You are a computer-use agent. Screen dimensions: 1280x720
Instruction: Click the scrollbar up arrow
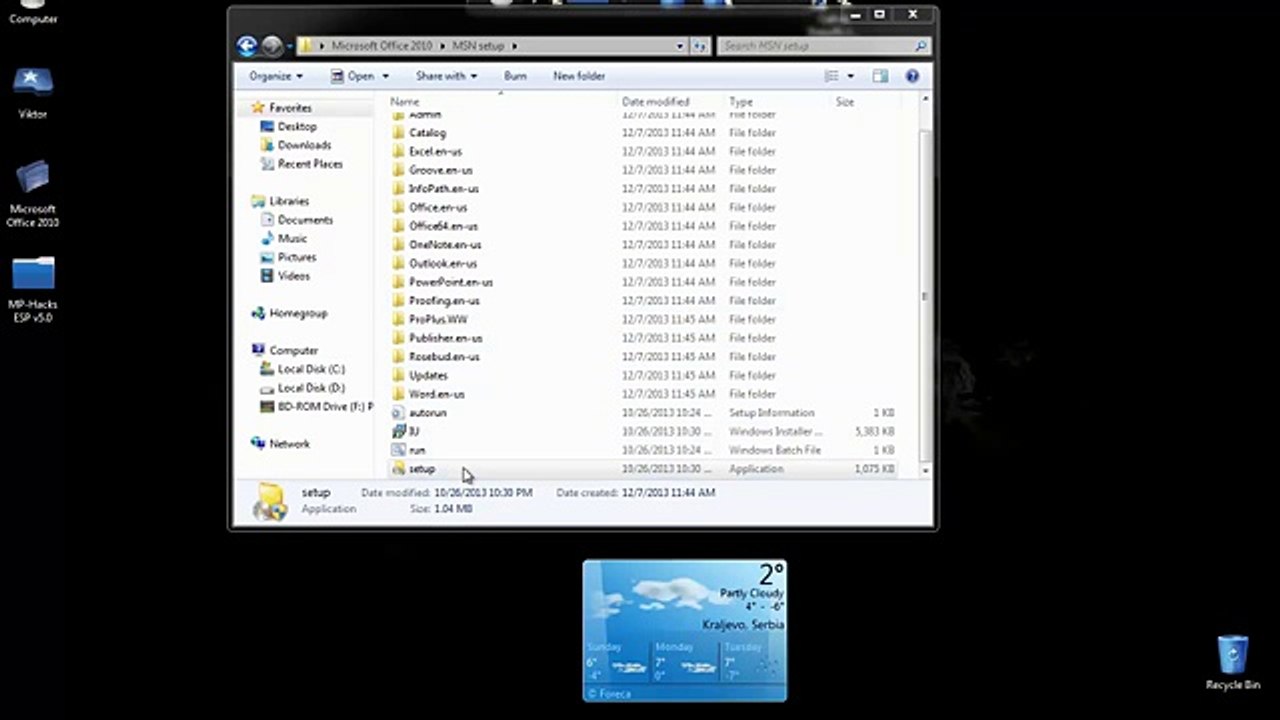[925, 100]
